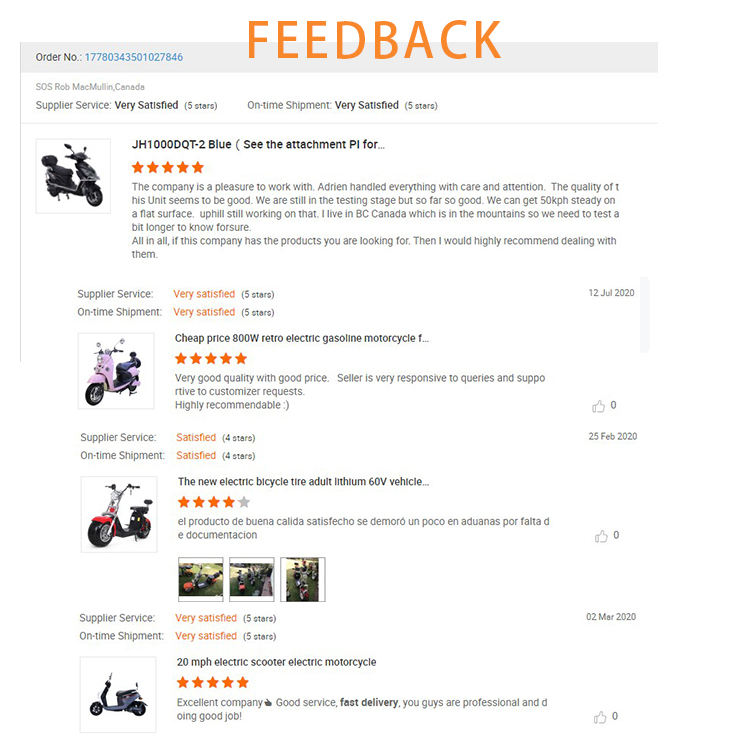
Task: Click the vertical scrollbar beside the 12 Jul 2020 date
Action: (645, 315)
